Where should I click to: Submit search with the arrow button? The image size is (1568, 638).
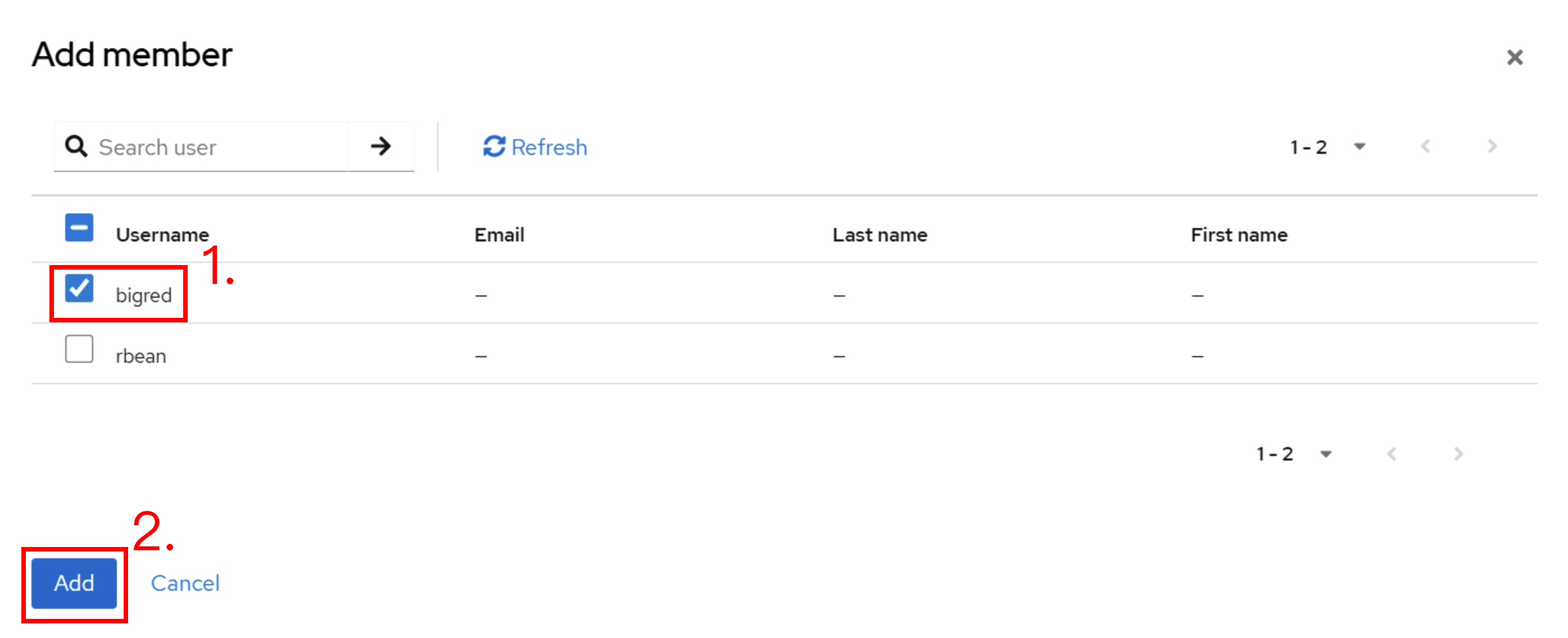pos(381,147)
